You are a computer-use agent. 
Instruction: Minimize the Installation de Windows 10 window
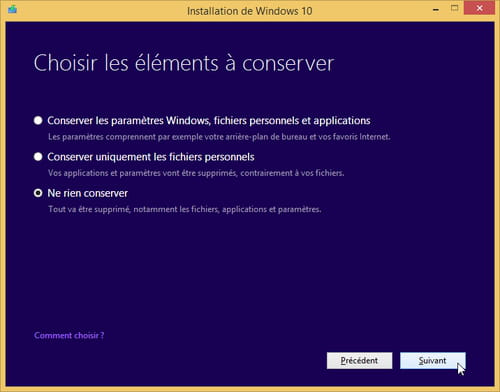(x=436, y=10)
